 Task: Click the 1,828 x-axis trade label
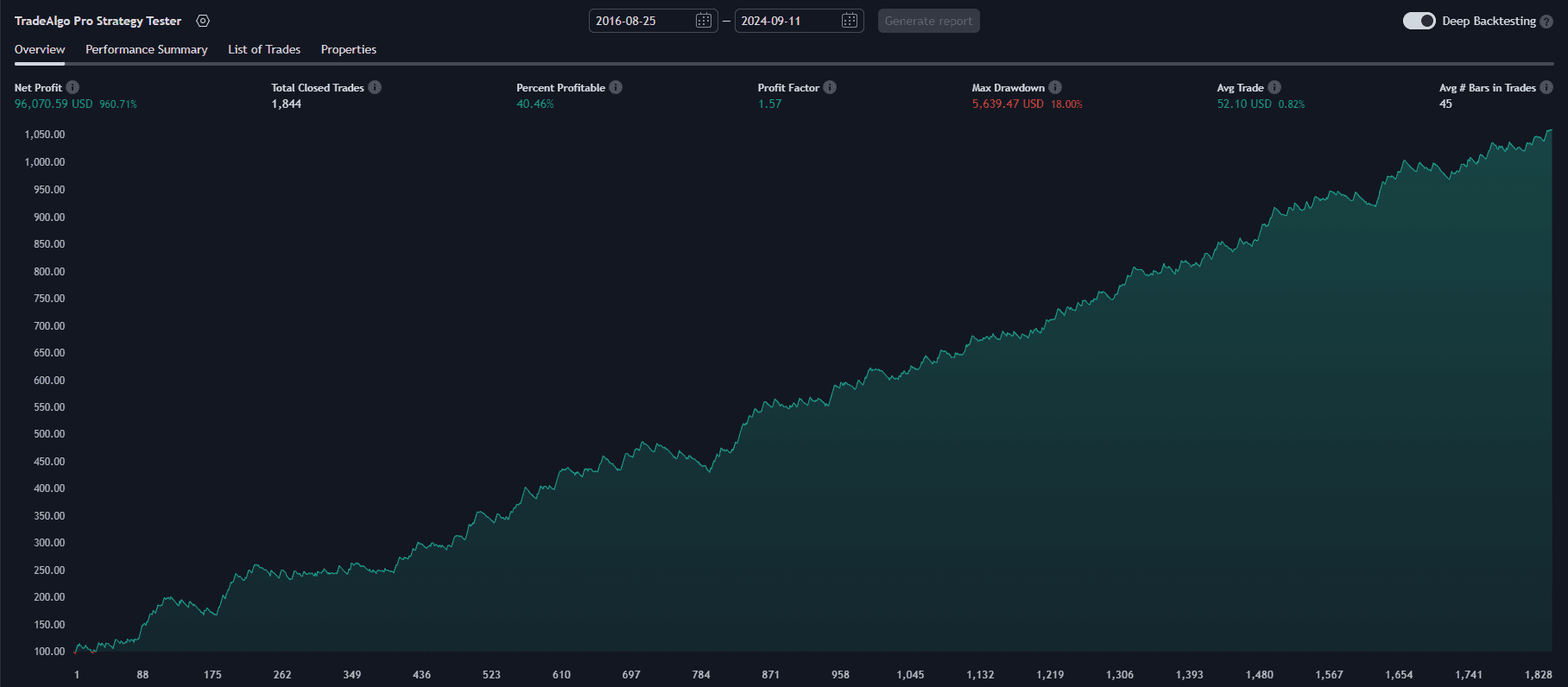(x=1539, y=675)
